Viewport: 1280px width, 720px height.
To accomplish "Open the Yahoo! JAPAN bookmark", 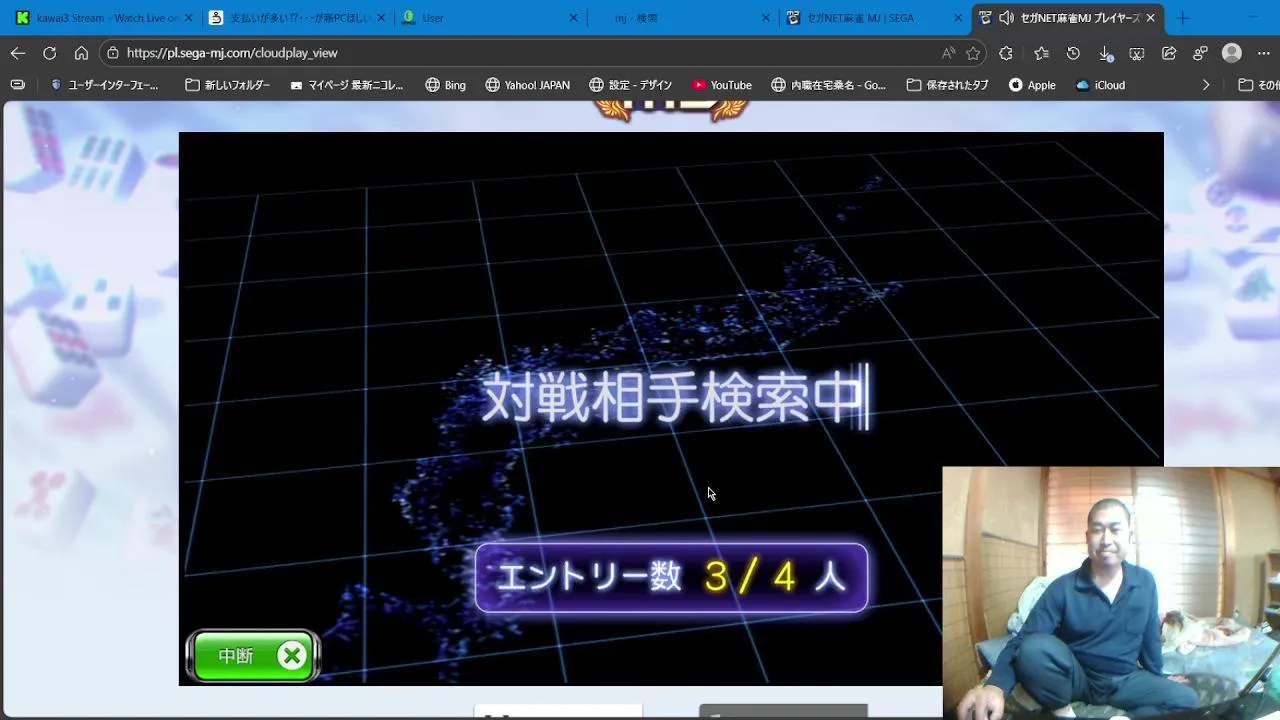I will 527,85.
